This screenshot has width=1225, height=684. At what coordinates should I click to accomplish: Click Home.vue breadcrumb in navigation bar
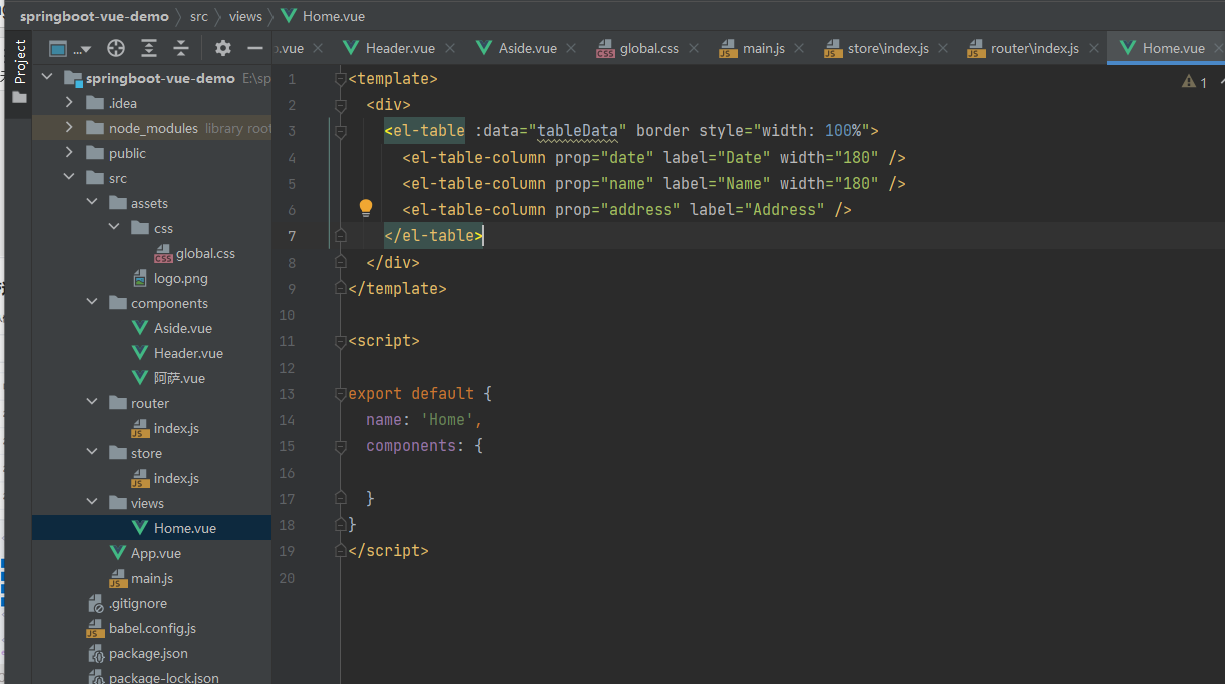pos(323,16)
